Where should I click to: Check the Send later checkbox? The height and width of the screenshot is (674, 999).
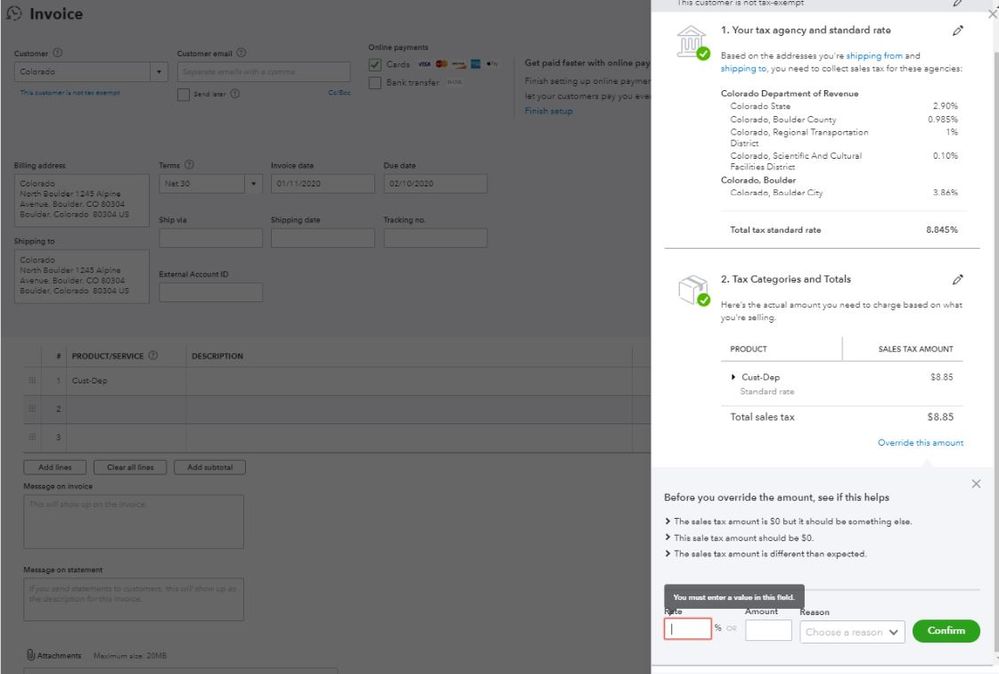(x=183, y=94)
